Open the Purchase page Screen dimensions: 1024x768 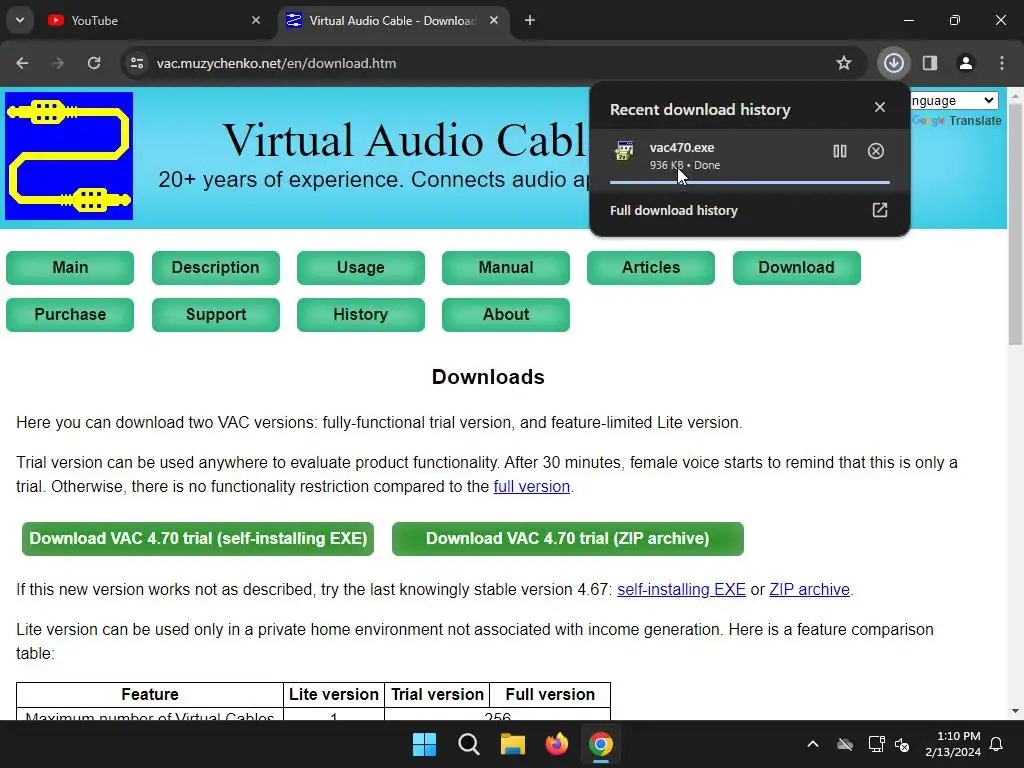(x=70, y=315)
